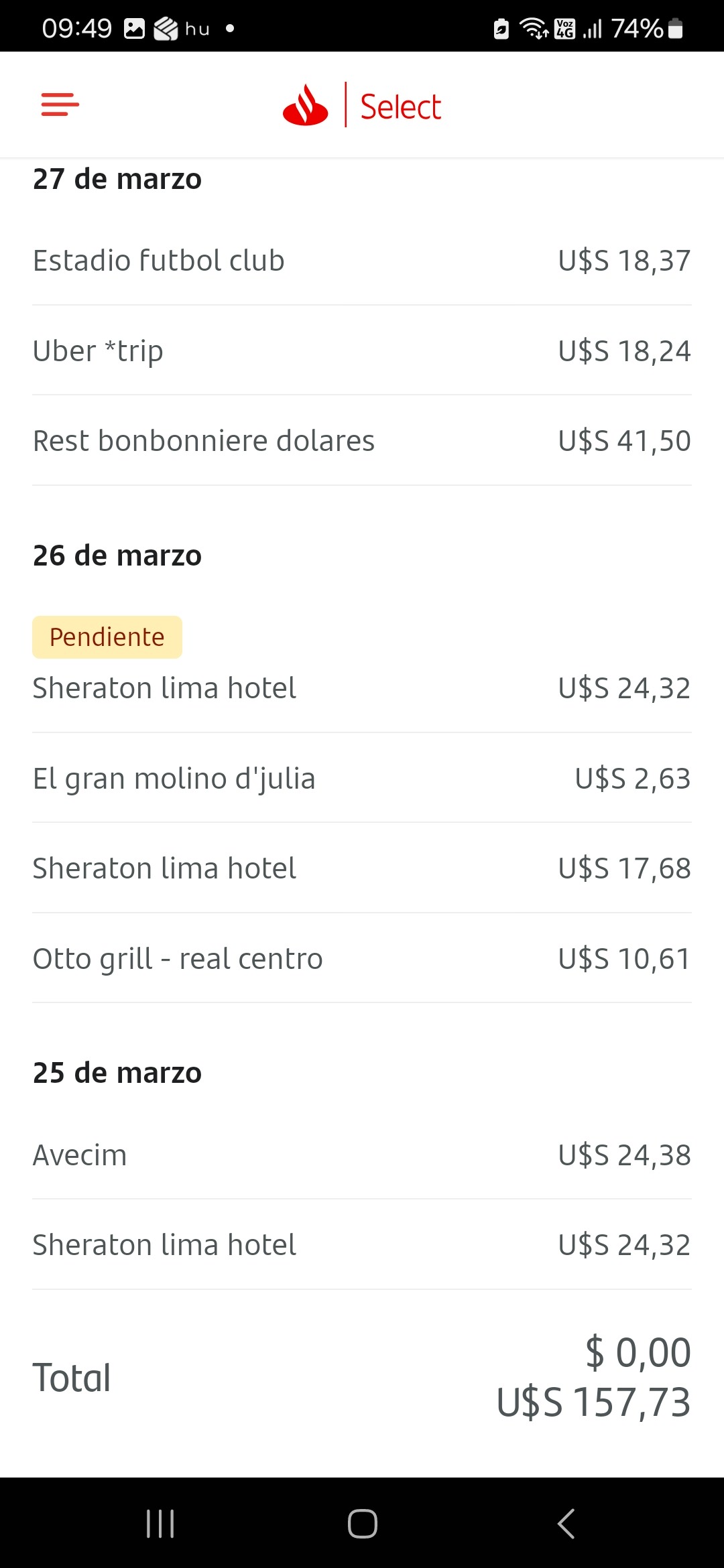
Task: Open the Uber *trip transaction
Action: [362, 351]
